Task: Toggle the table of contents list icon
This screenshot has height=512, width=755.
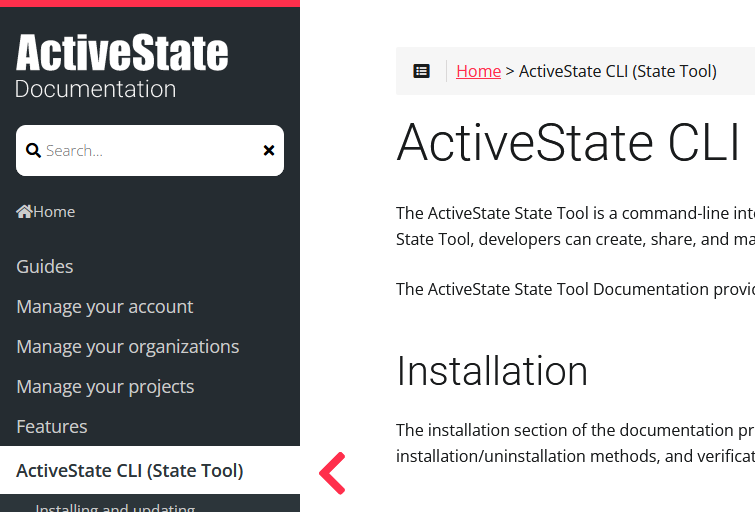Action: [x=422, y=71]
